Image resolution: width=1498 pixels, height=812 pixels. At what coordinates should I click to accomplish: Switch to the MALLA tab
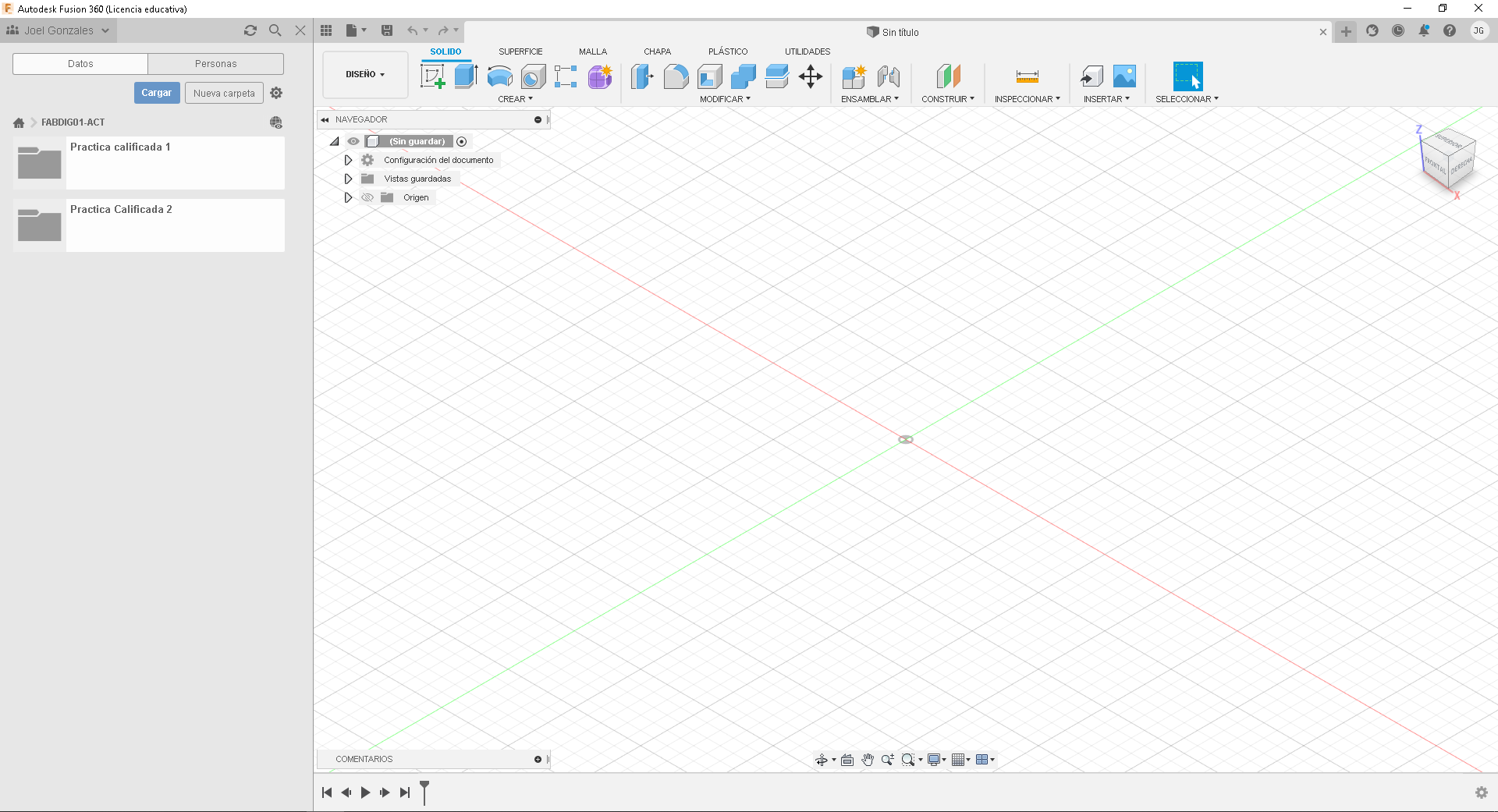pyautogui.click(x=593, y=51)
